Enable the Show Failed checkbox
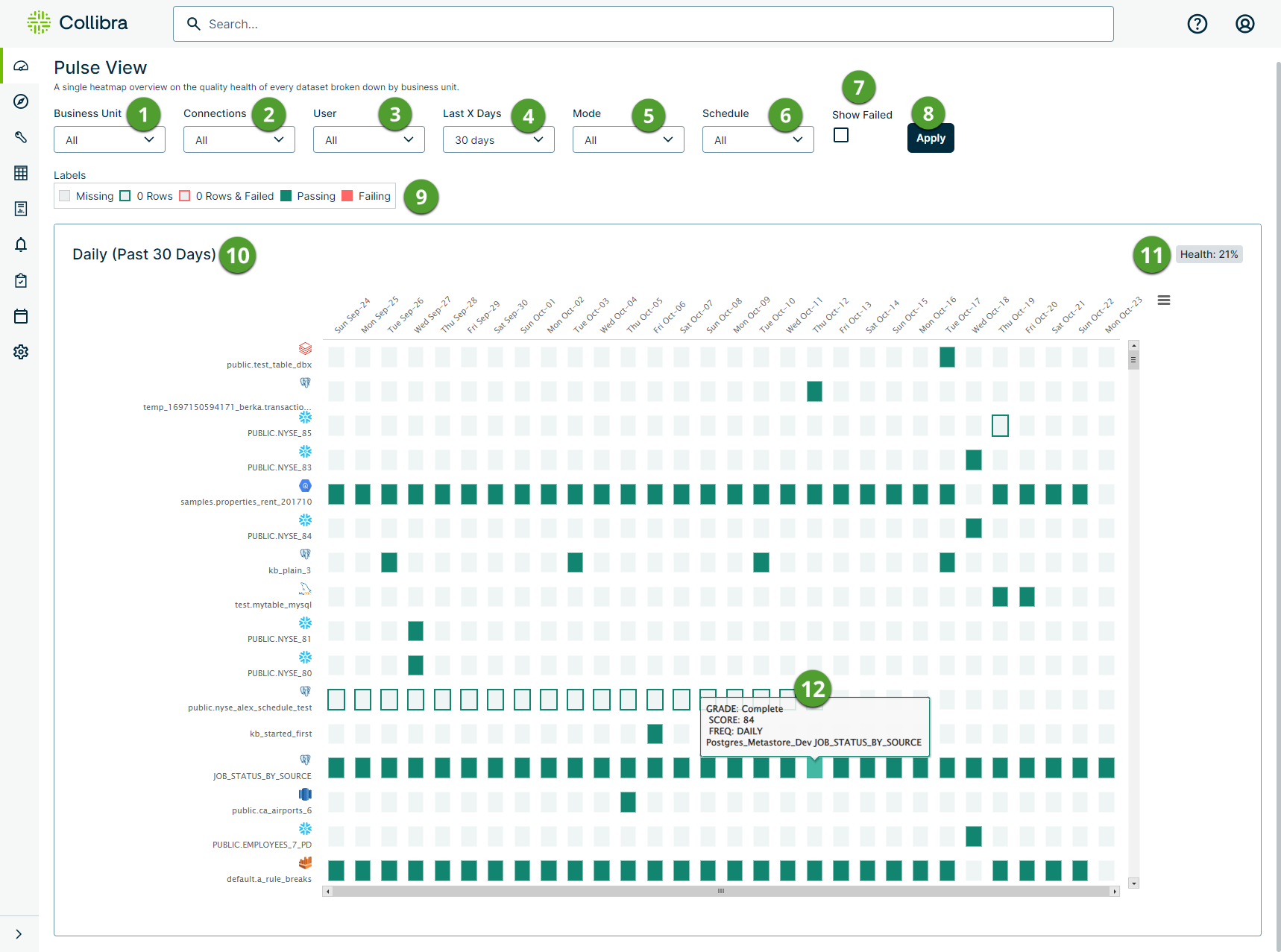1281x952 pixels. click(841, 135)
